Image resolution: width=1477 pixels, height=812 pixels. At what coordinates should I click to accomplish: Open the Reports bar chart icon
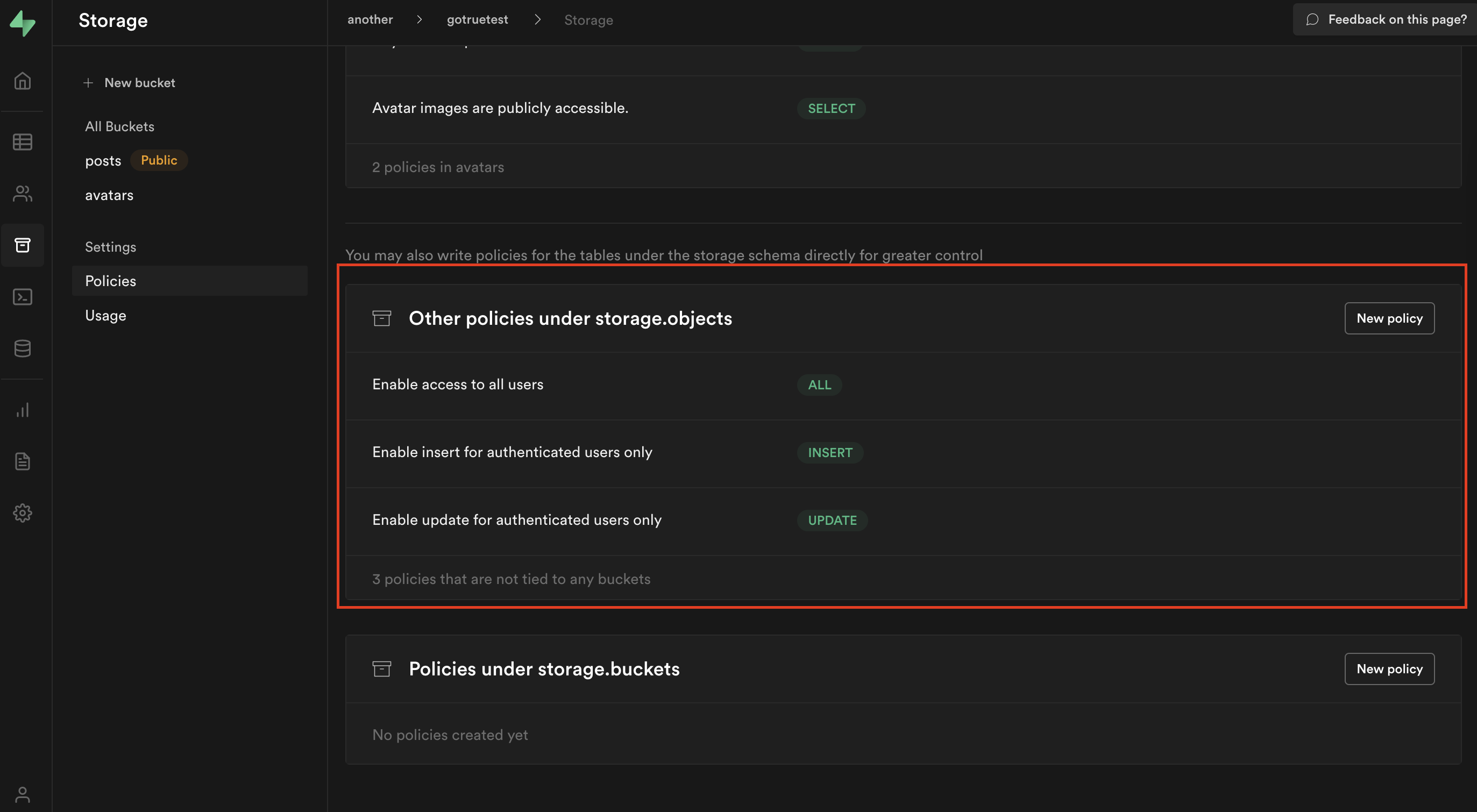(23, 410)
